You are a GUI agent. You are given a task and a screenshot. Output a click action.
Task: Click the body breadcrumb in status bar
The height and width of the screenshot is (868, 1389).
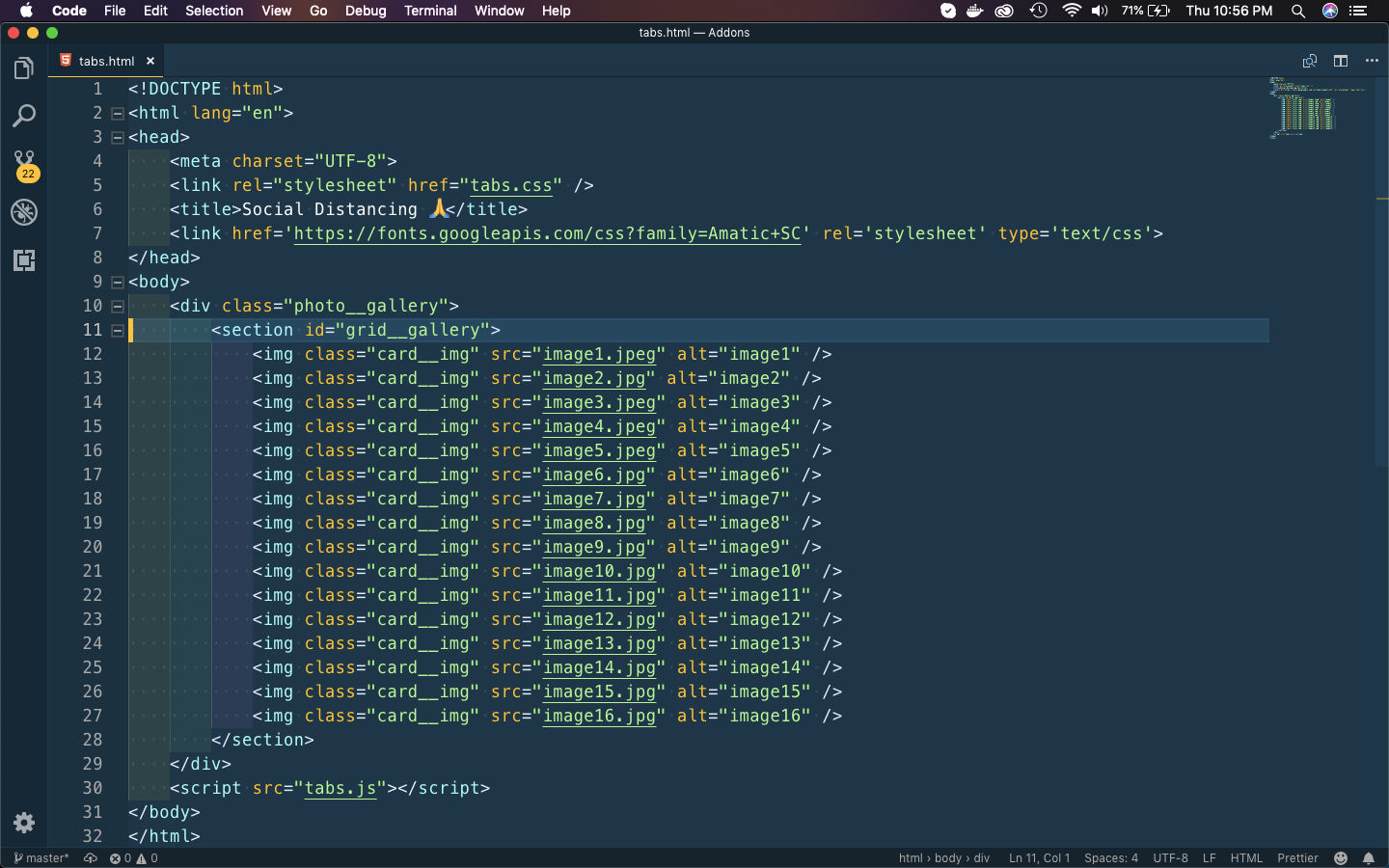click(x=948, y=857)
